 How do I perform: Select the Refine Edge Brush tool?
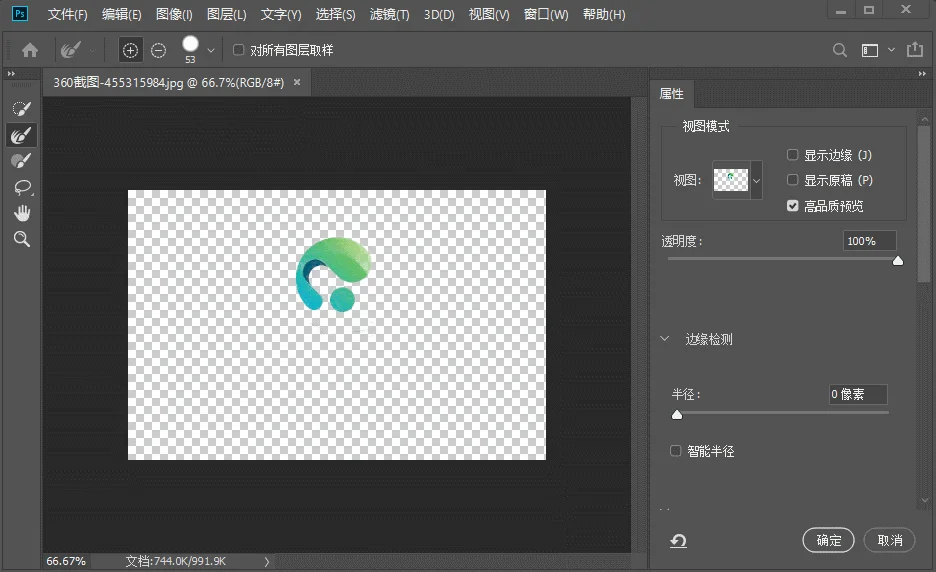pos(21,135)
